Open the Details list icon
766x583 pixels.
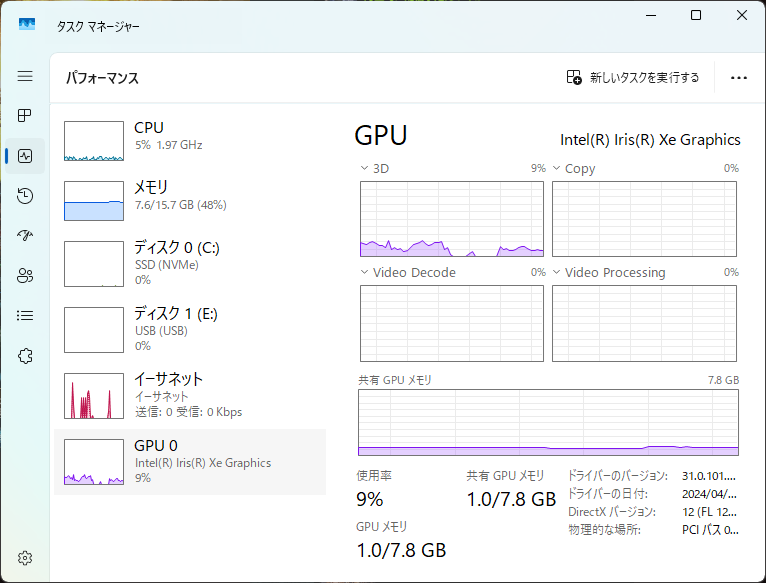pos(25,316)
